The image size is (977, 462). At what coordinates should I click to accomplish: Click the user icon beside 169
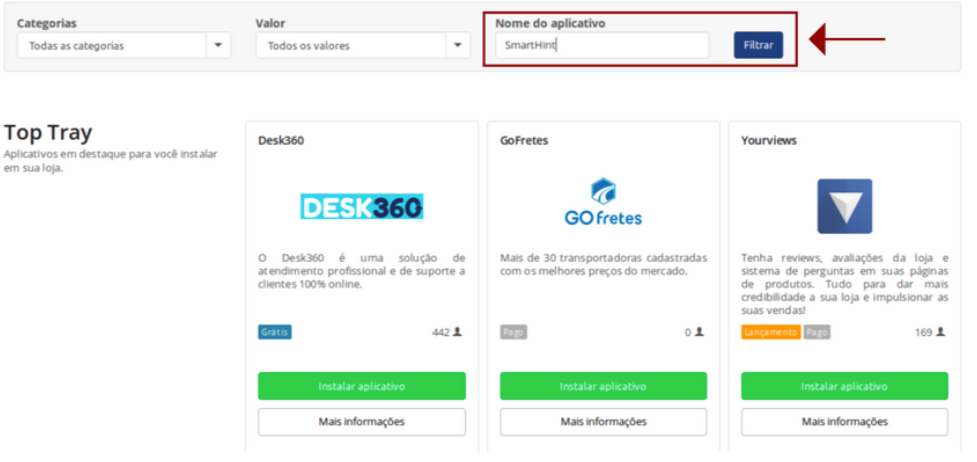(x=940, y=332)
